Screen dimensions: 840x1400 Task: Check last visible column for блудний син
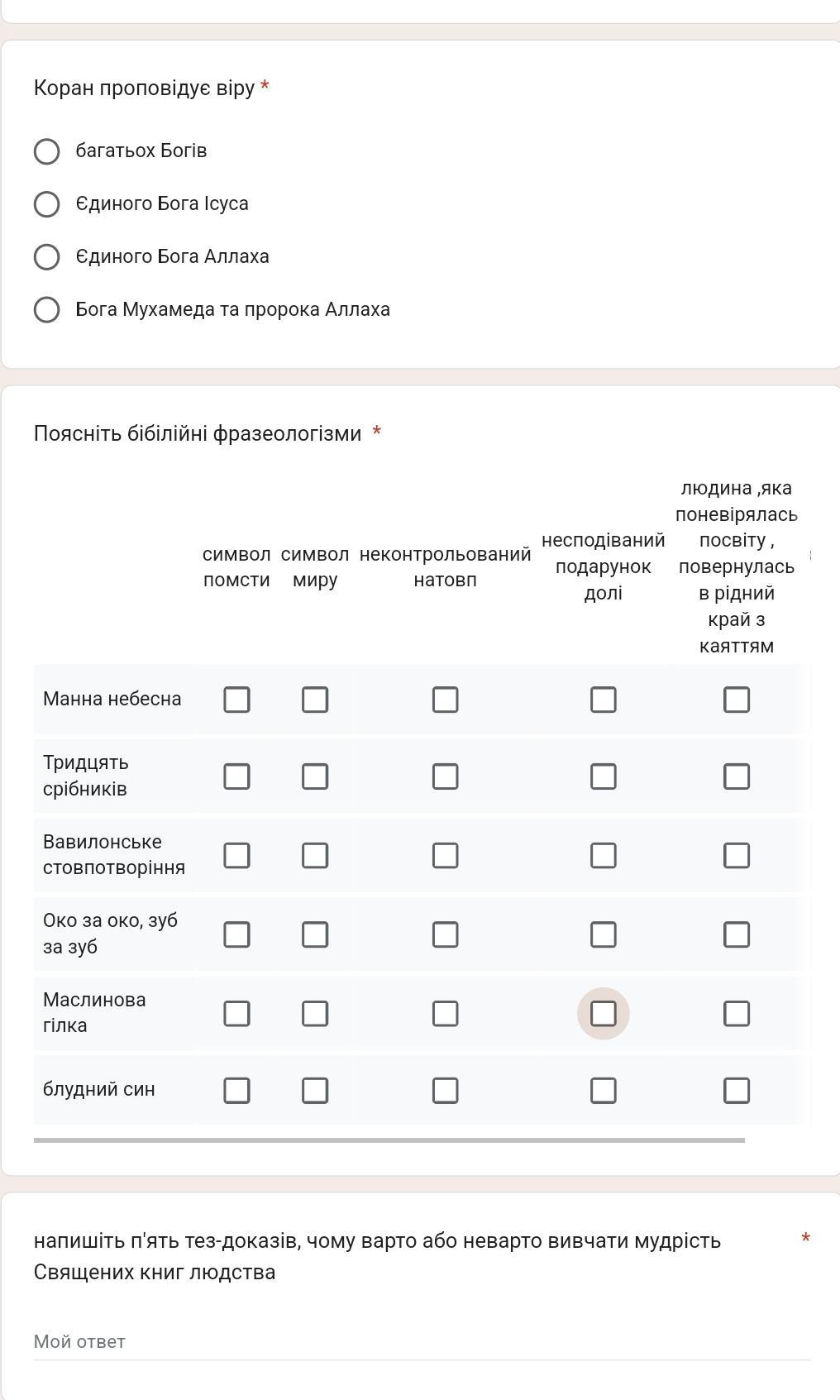[x=737, y=1091]
